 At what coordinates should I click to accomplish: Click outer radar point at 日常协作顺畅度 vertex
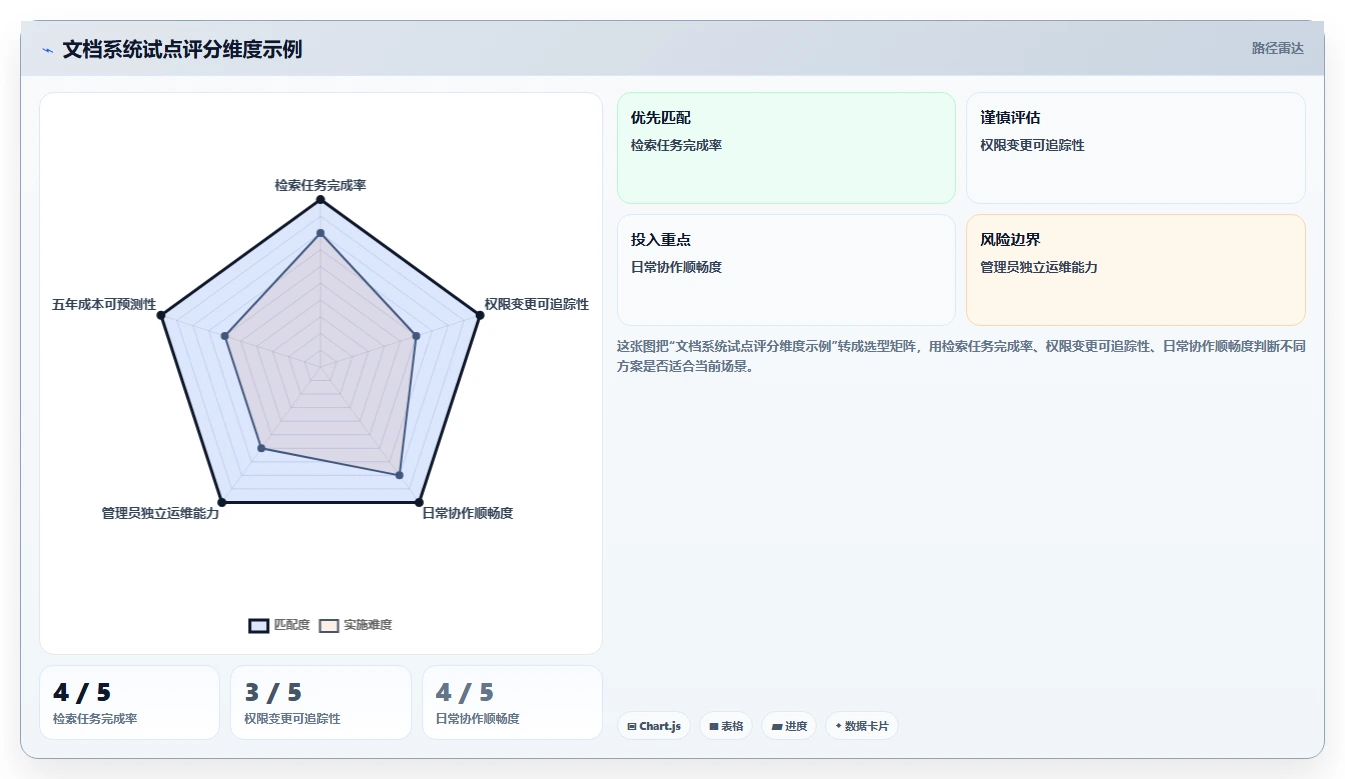pos(419,502)
